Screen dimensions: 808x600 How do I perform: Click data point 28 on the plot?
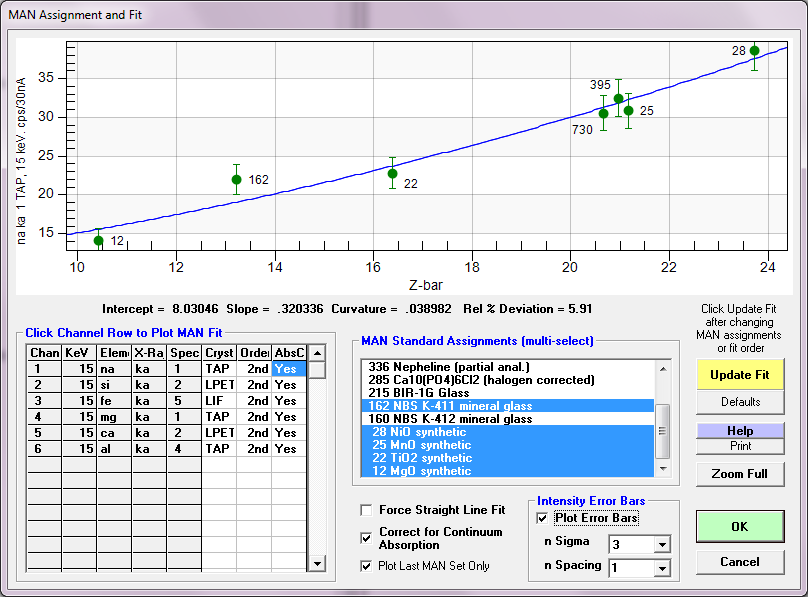pos(754,51)
